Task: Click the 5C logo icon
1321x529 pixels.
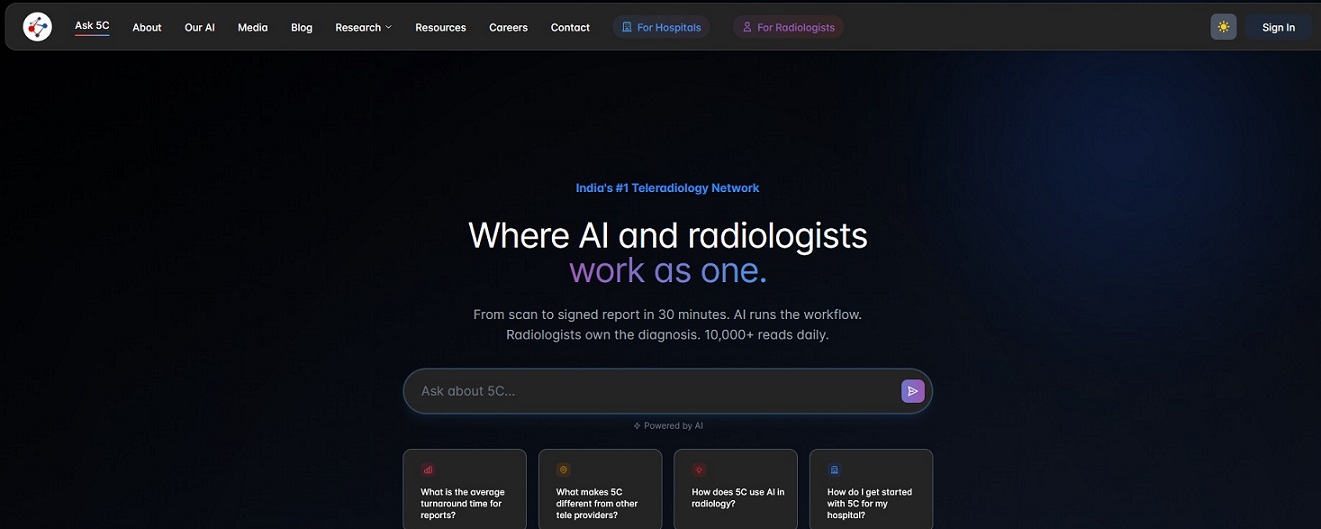Action: (37, 27)
